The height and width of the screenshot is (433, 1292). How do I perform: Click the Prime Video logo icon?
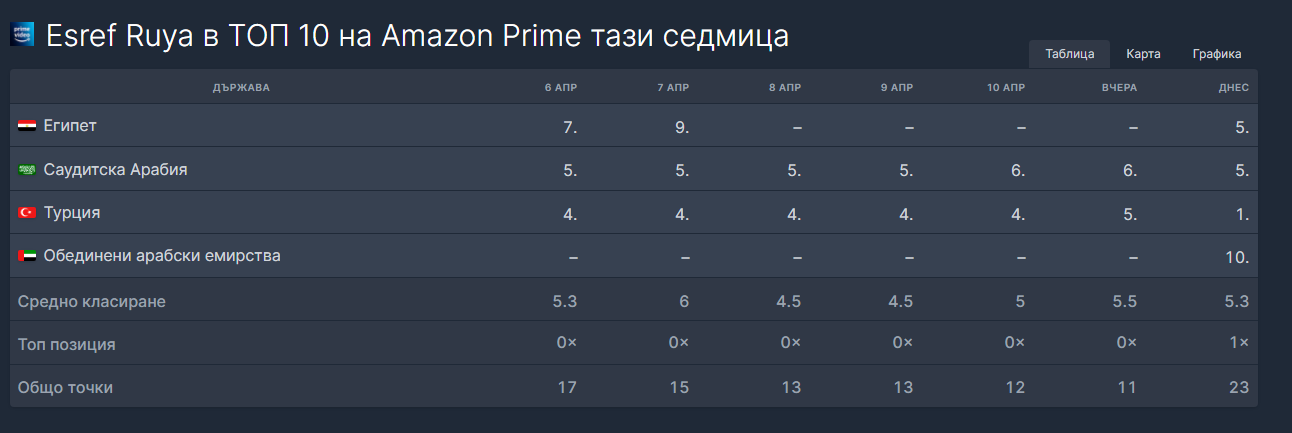tap(22, 34)
